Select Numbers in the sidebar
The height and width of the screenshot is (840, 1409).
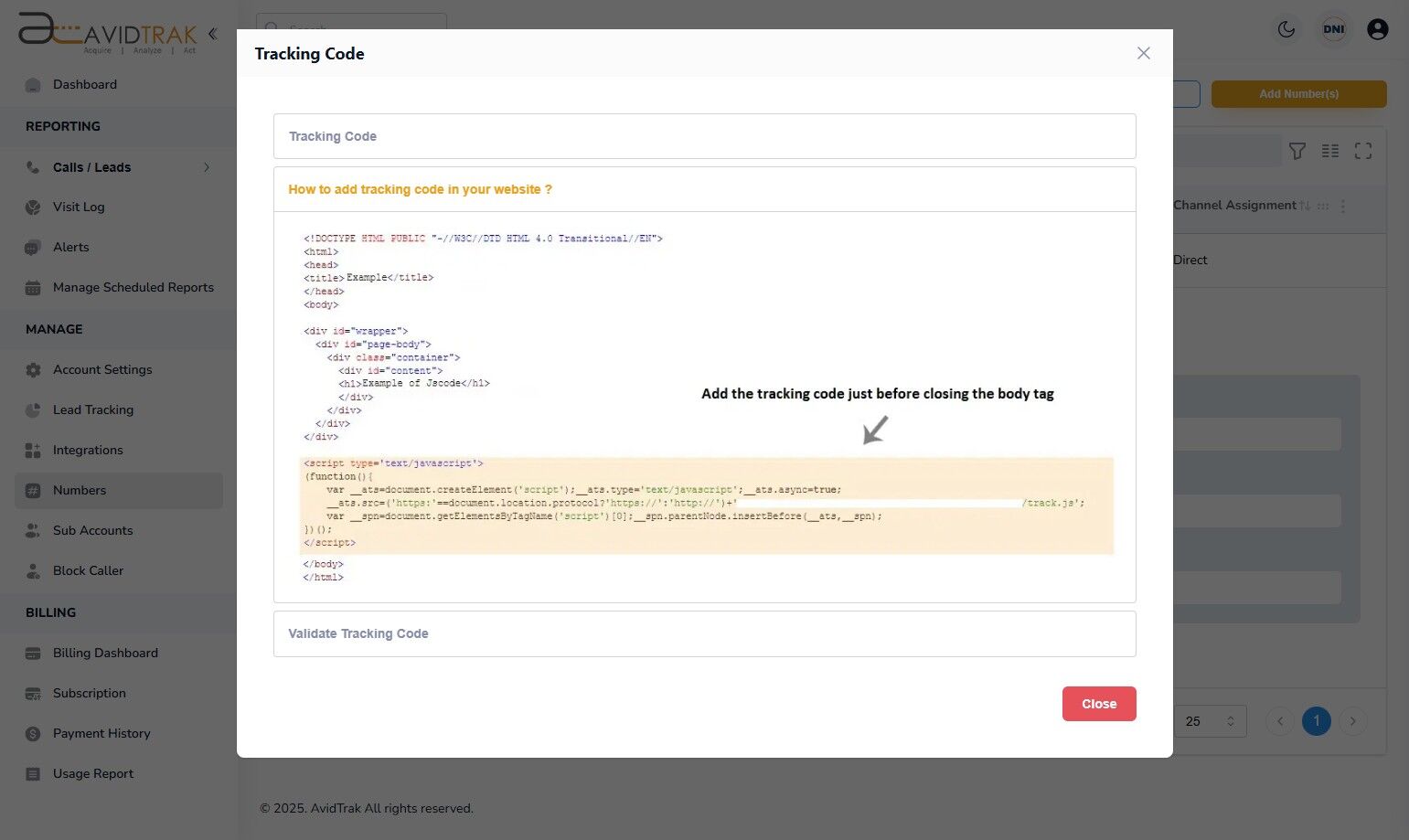[x=119, y=490]
